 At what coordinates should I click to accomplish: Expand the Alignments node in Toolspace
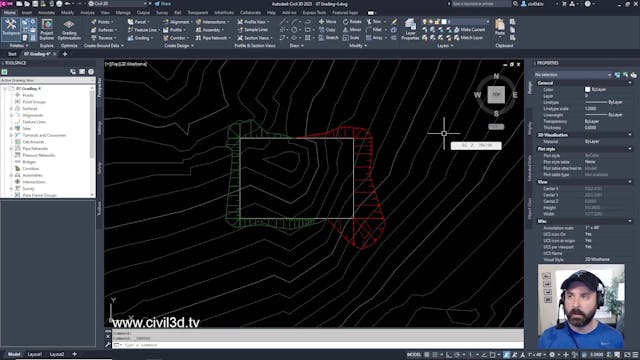[11, 115]
